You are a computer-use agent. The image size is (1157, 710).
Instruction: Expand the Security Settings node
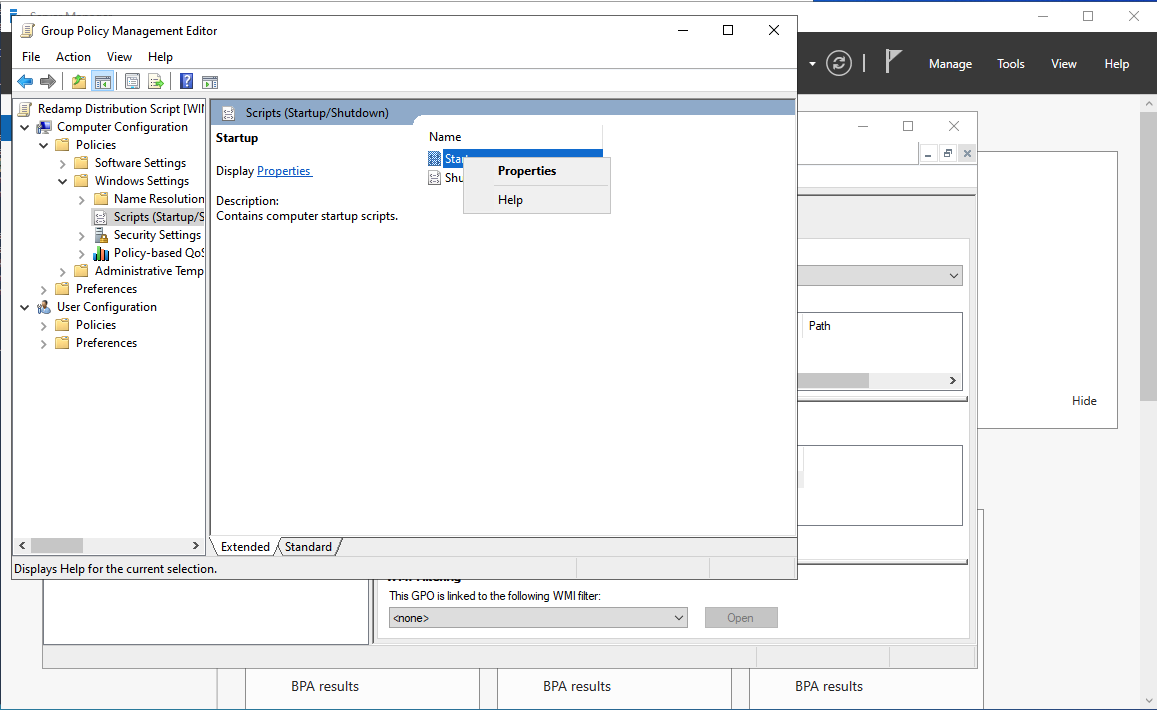click(x=82, y=235)
